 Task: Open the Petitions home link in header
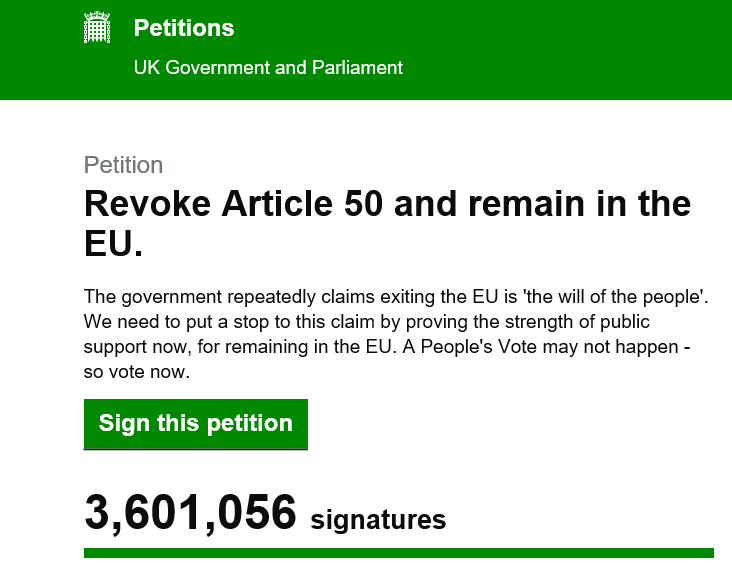coord(184,28)
